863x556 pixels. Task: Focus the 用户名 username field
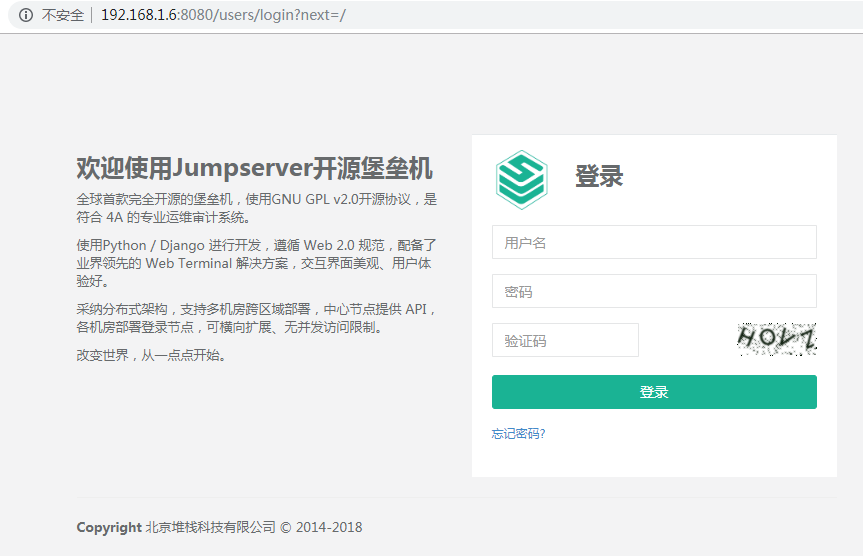coord(654,242)
